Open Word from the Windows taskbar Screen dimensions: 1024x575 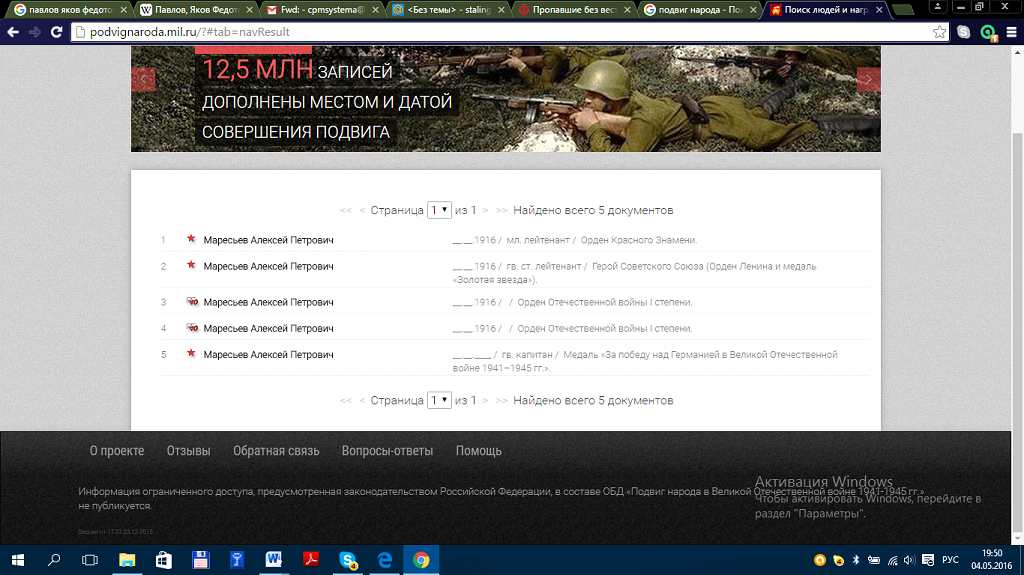[x=273, y=560]
